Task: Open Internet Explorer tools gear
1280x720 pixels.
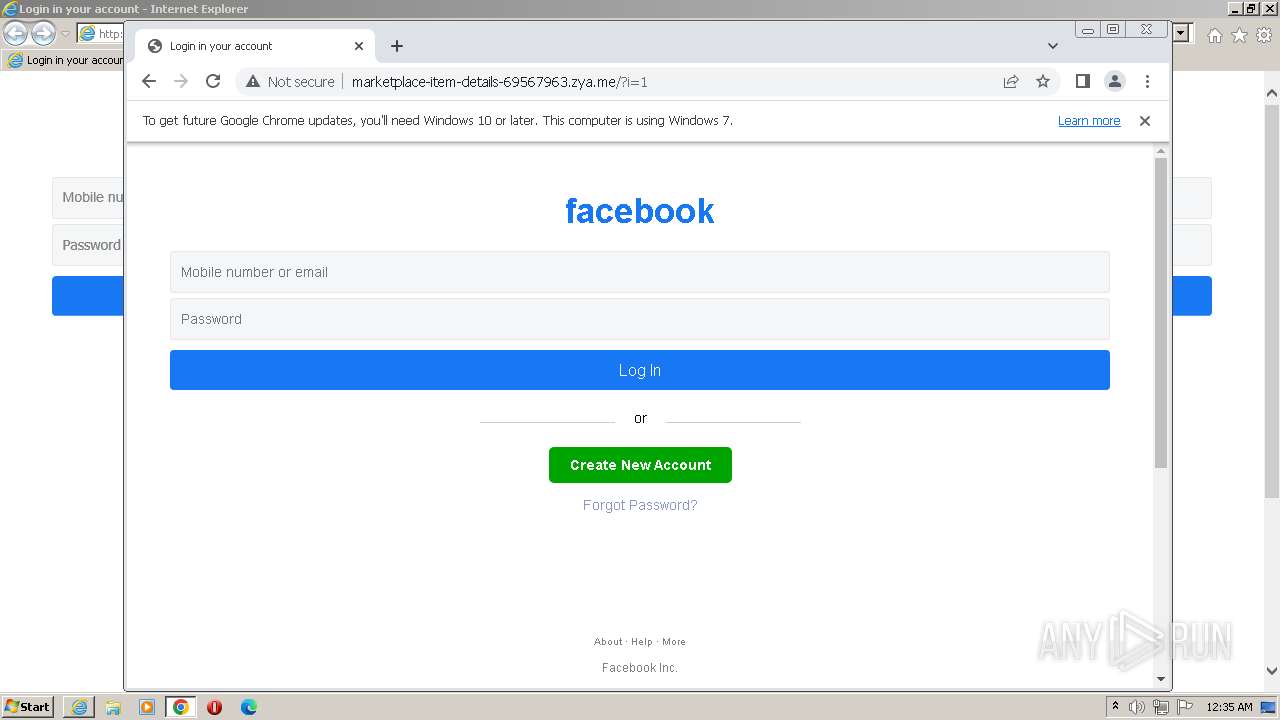Action: 1264,35
